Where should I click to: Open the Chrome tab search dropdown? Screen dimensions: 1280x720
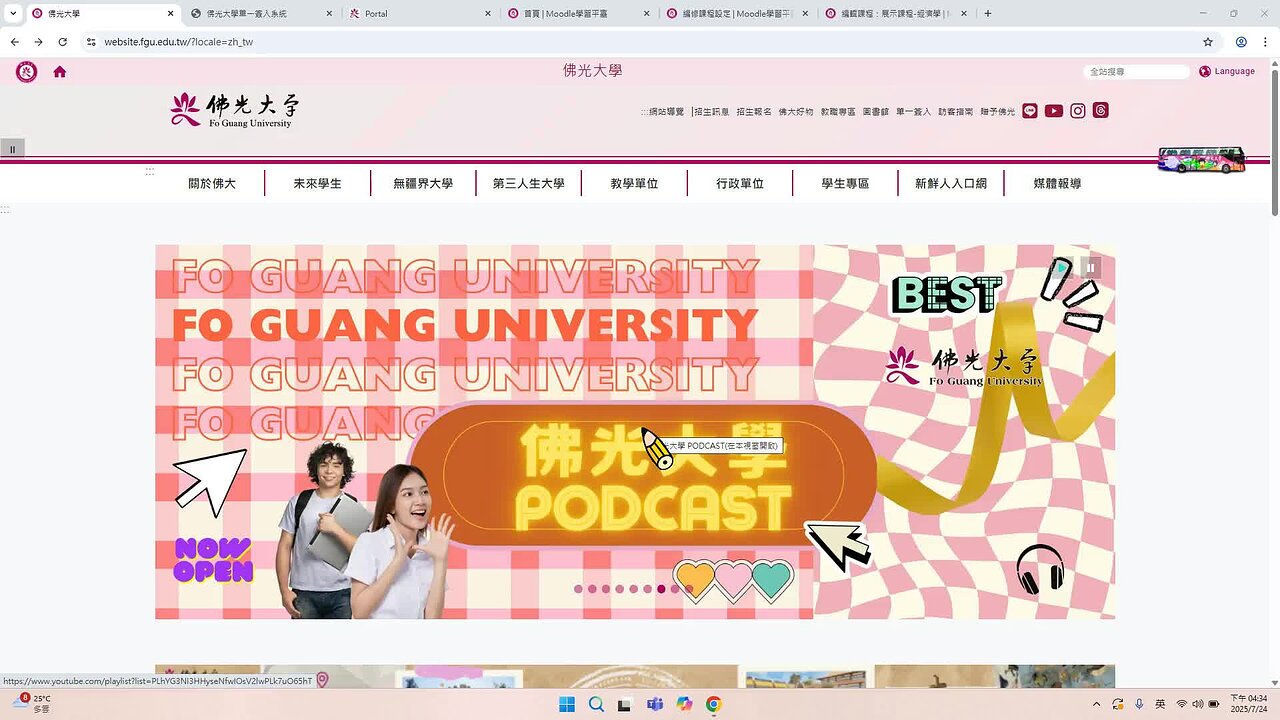(x=13, y=14)
